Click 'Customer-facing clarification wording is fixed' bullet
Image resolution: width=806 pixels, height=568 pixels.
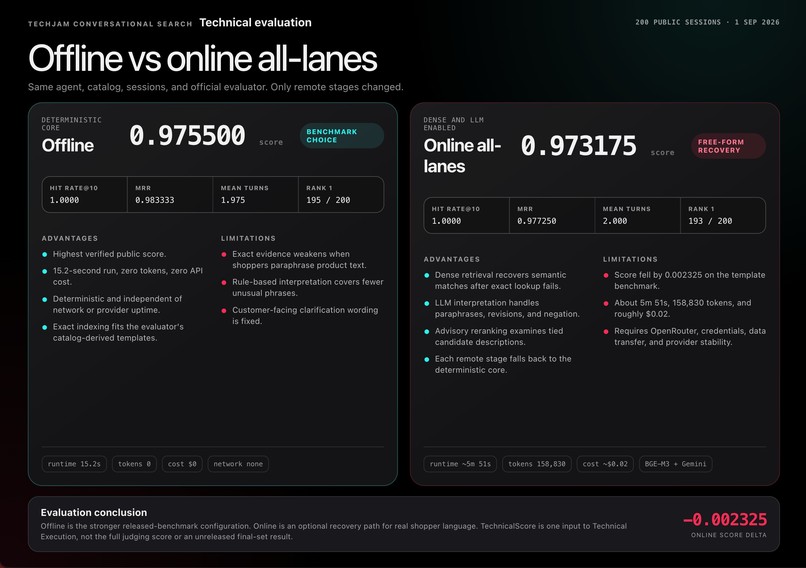click(x=305, y=316)
